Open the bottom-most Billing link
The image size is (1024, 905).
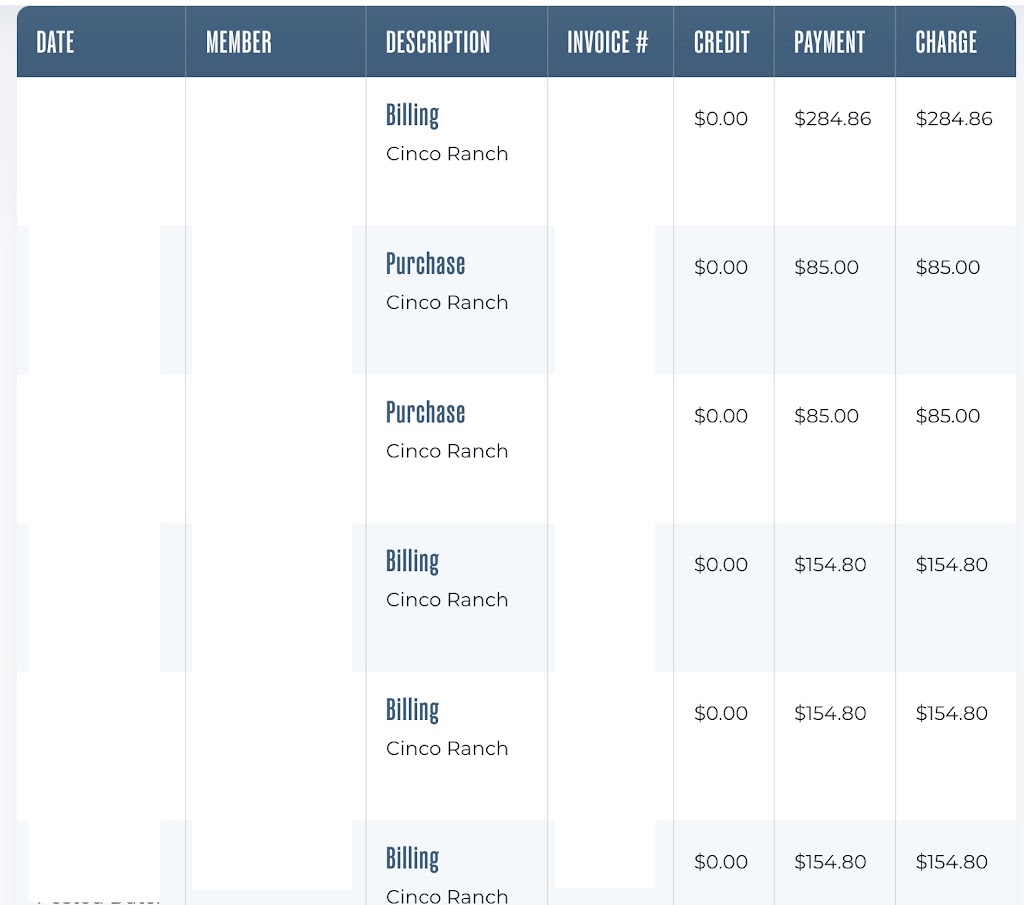coord(412,859)
